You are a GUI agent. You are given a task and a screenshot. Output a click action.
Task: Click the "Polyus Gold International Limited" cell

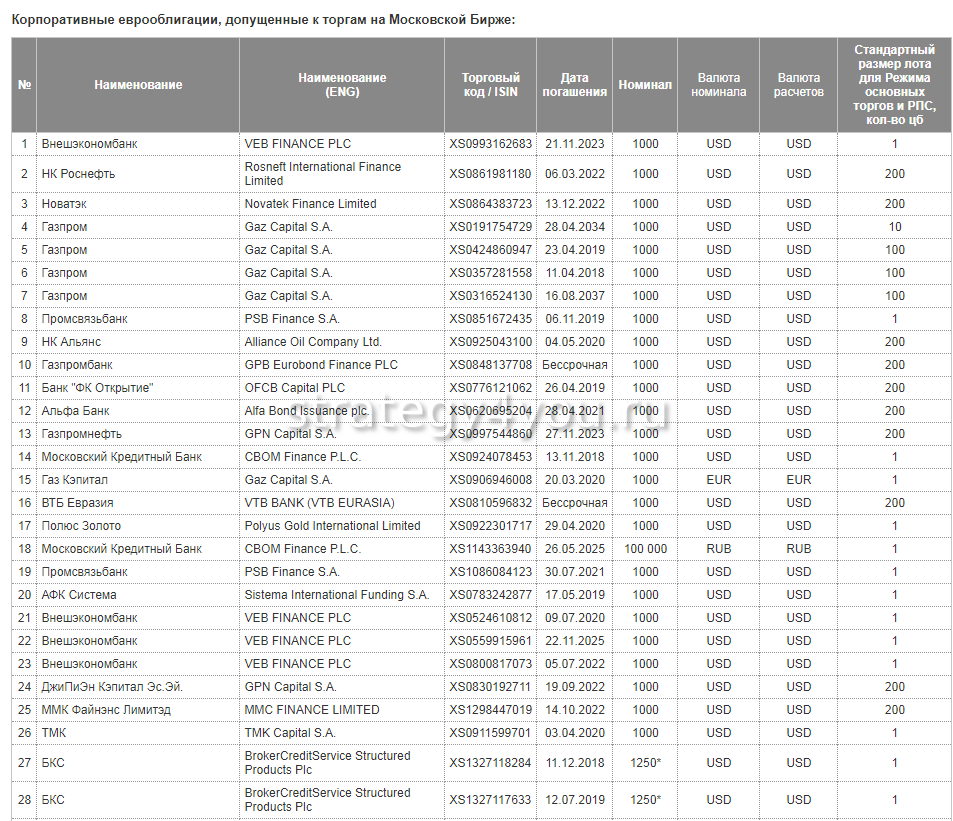coord(332,526)
